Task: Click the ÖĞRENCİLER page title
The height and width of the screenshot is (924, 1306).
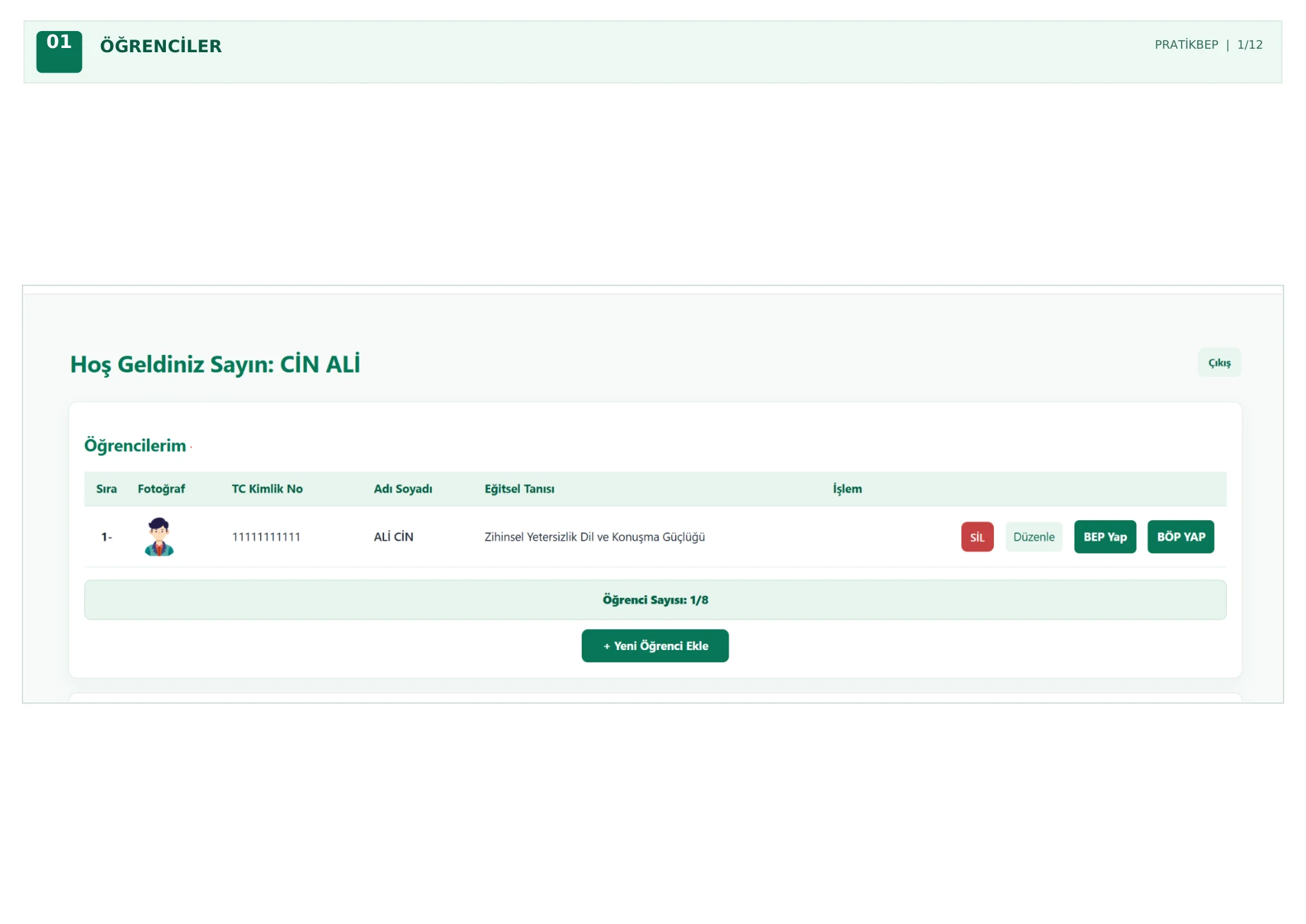Action: click(161, 46)
